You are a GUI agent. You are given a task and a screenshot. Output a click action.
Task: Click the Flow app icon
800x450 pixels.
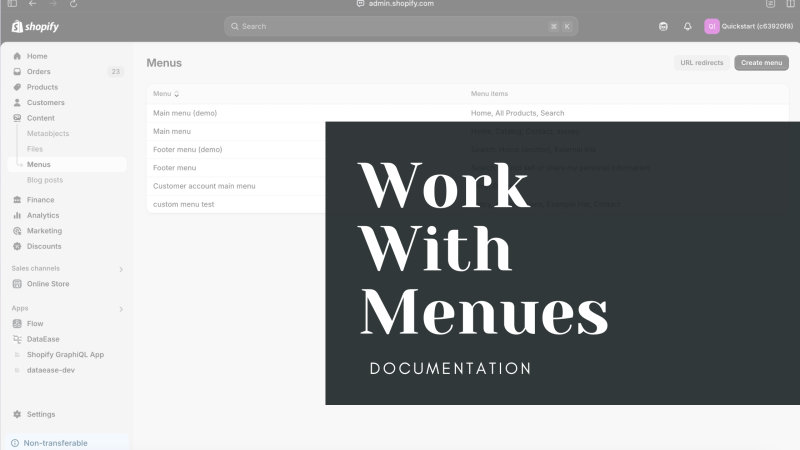pos(17,323)
